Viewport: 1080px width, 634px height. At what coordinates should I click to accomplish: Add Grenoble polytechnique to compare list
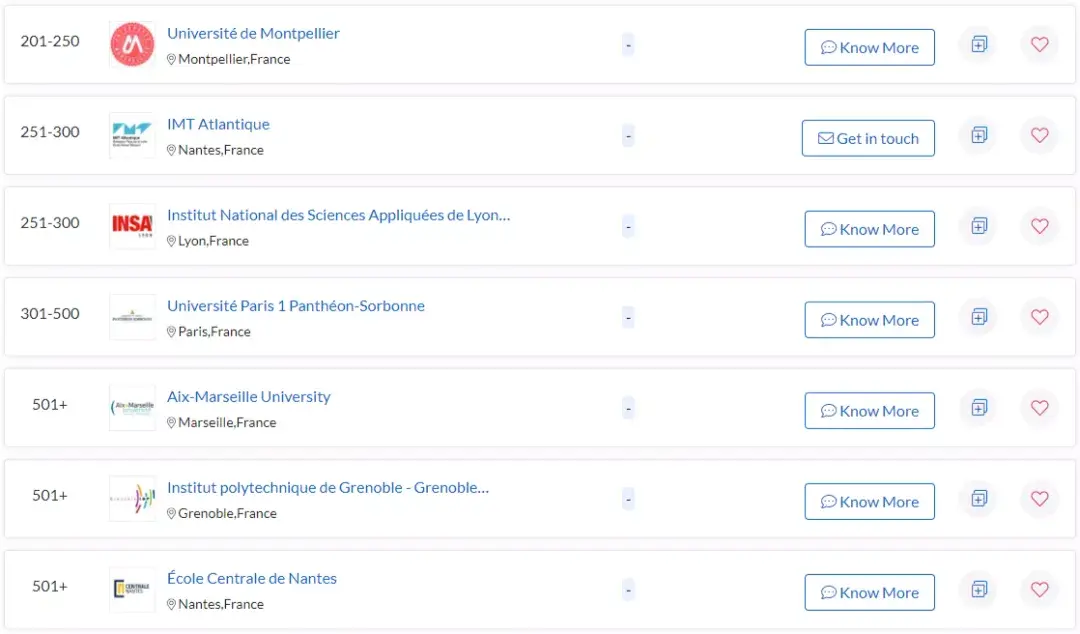click(x=979, y=499)
